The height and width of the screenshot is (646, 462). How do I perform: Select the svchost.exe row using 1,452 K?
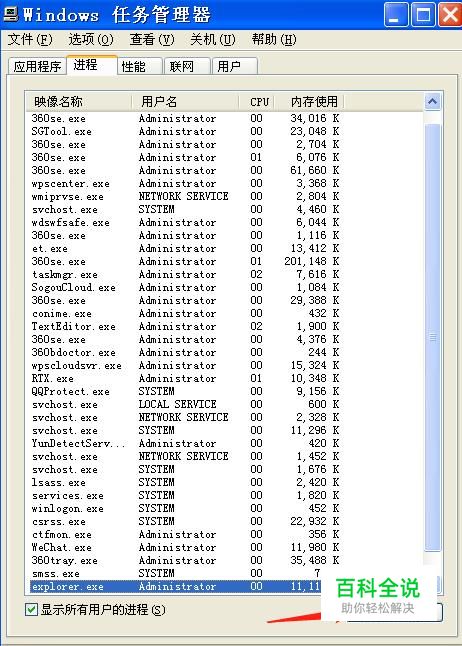click(185, 456)
